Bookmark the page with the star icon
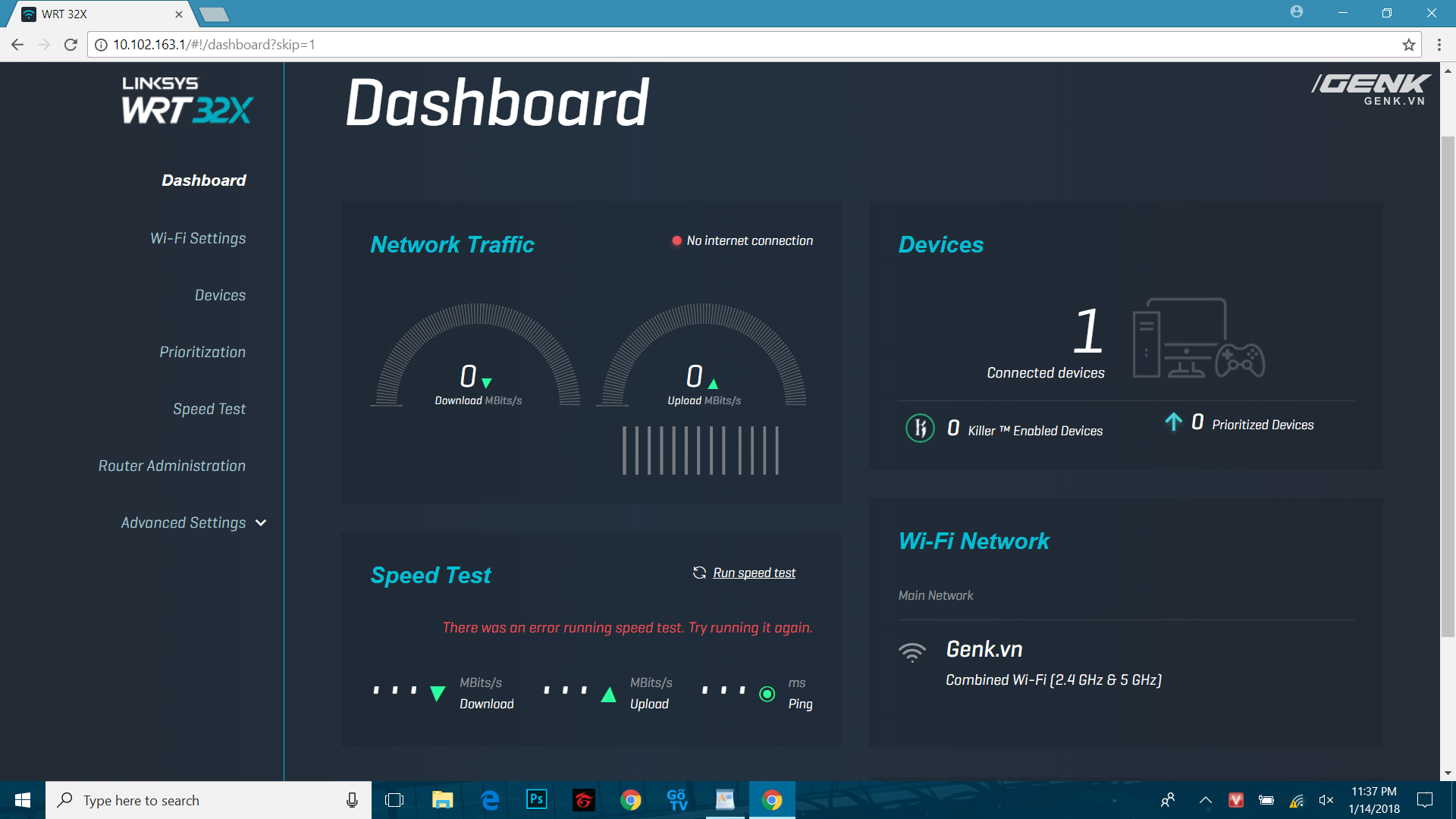The width and height of the screenshot is (1456, 819). coord(1408,45)
